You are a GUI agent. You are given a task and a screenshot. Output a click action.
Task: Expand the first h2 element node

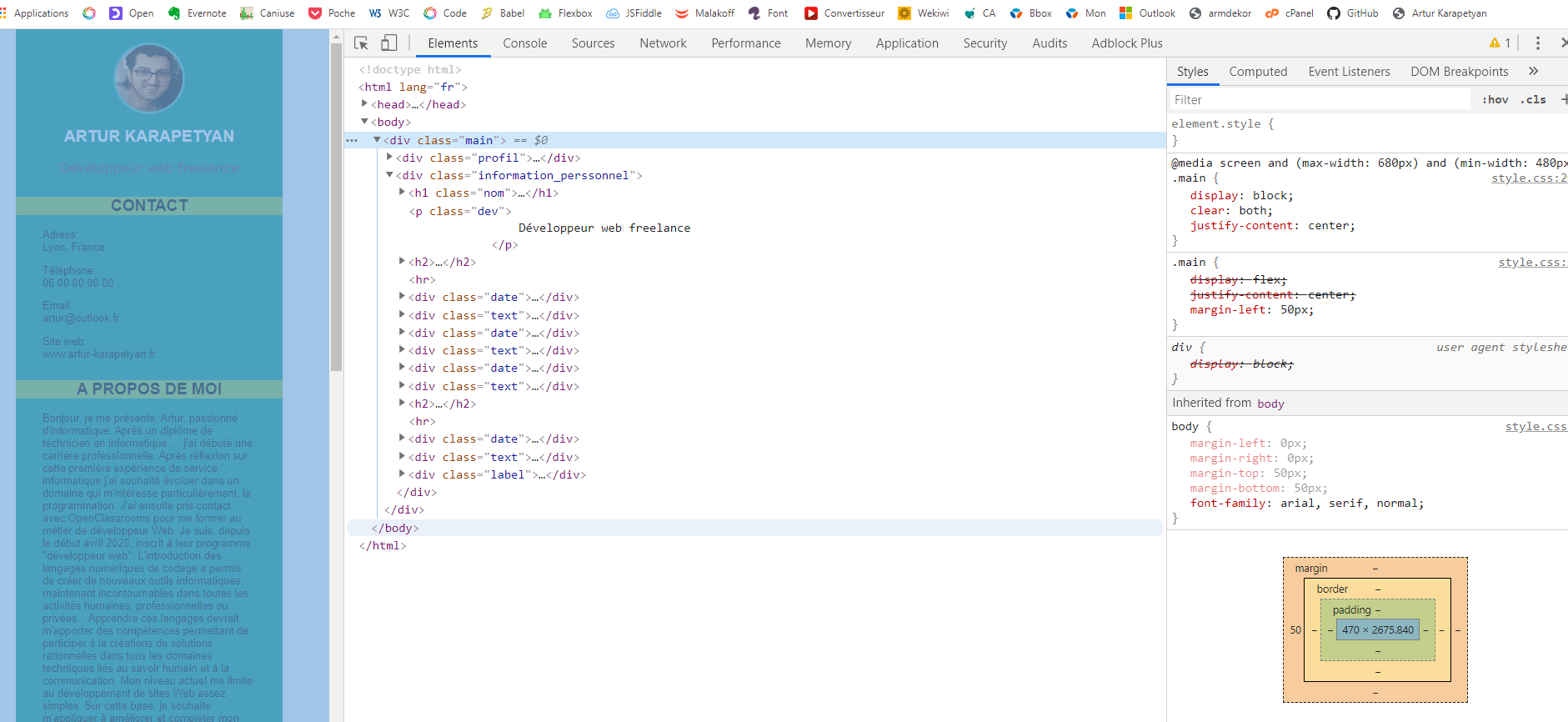tap(402, 261)
